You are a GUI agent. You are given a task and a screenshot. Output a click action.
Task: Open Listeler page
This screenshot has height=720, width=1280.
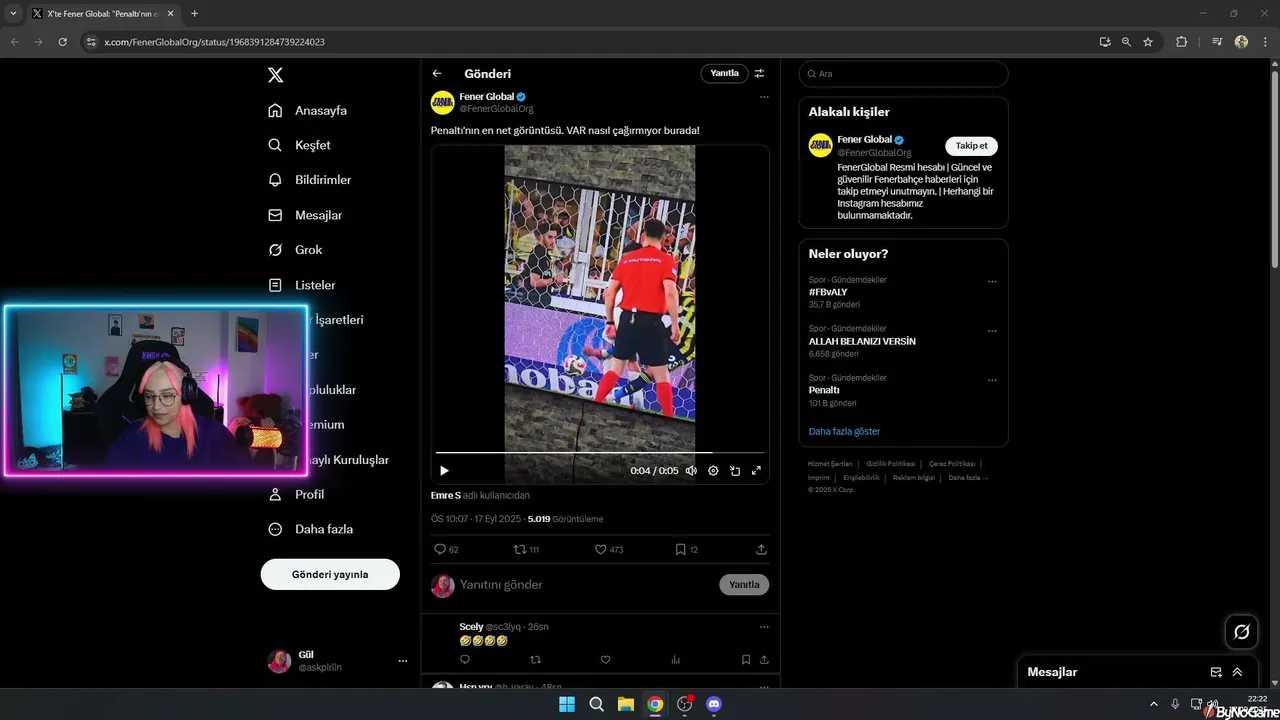[x=302, y=285]
